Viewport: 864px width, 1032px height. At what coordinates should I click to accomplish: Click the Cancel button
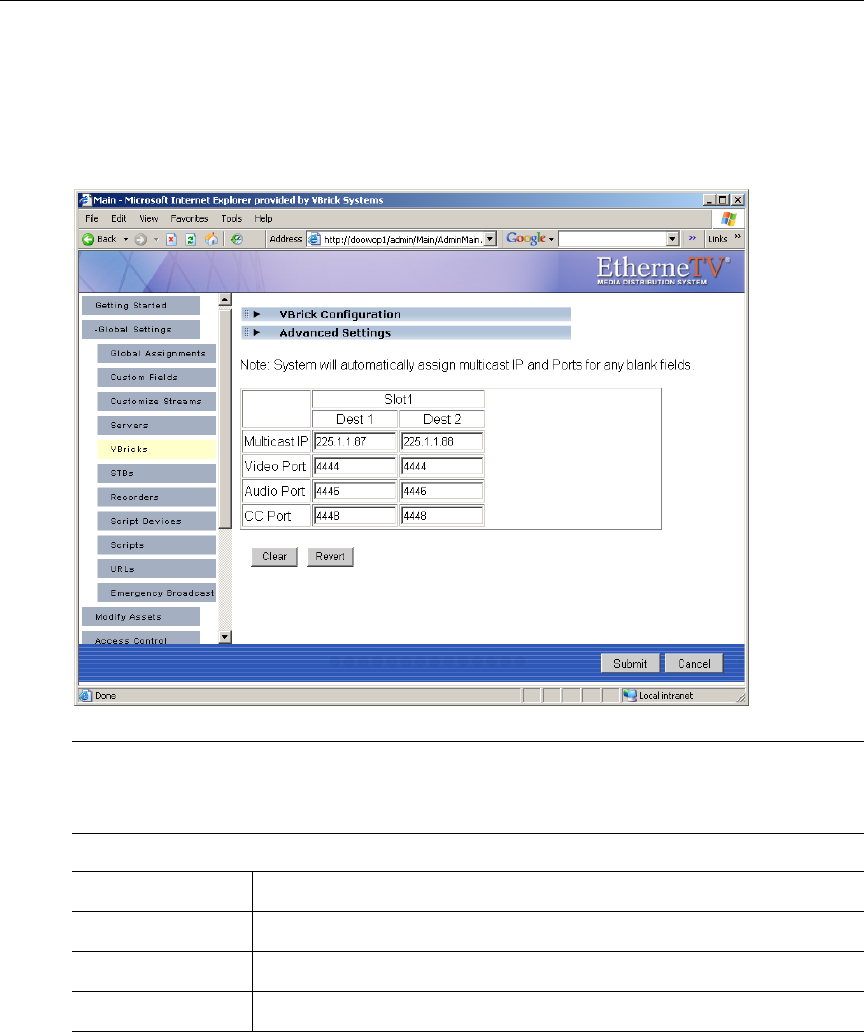tap(694, 663)
